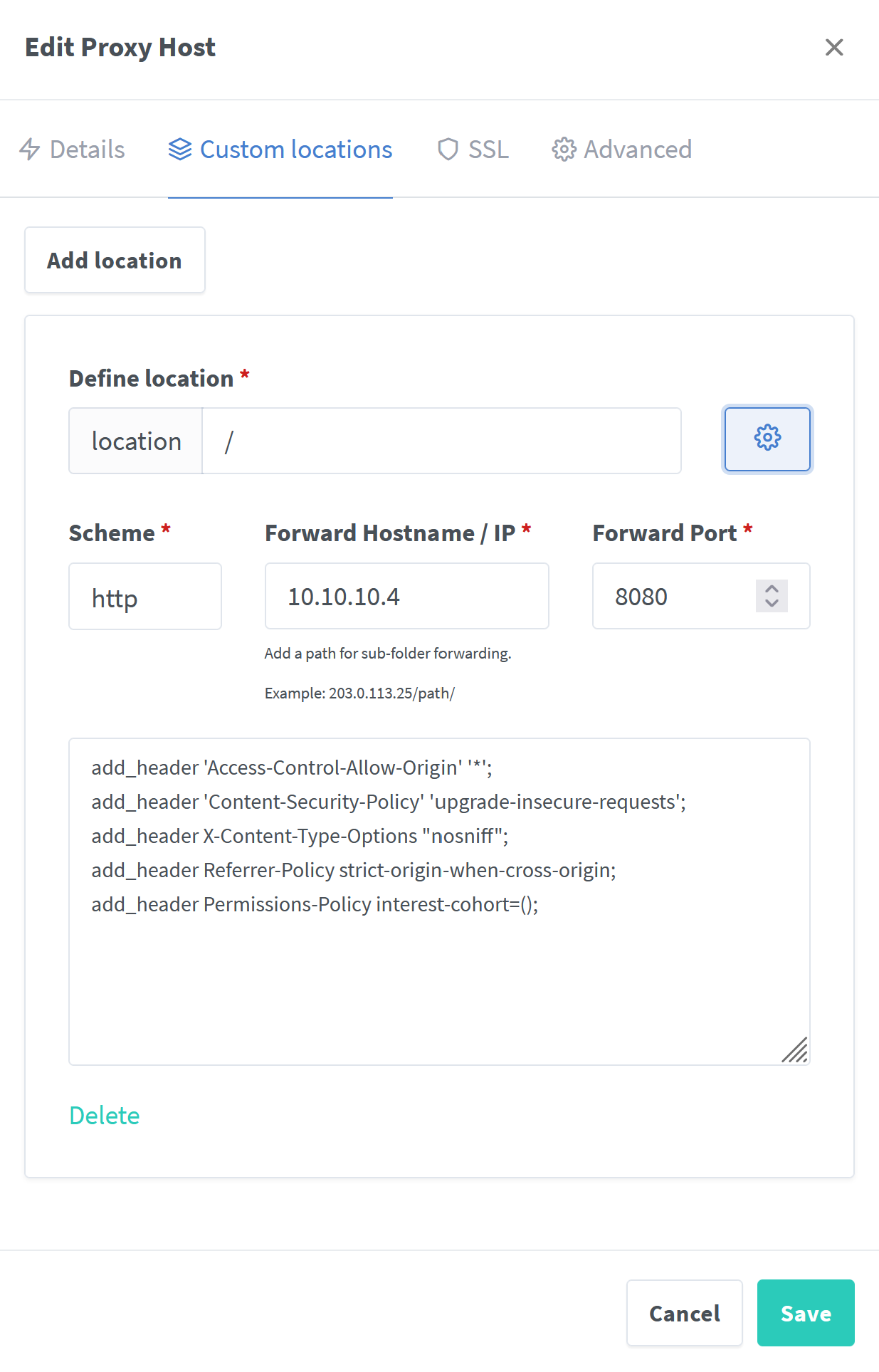Image resolution: width=879 pixels, height=1372 pixels.
Task: Cancel editing the proxy host
Action: point(685,1313)
